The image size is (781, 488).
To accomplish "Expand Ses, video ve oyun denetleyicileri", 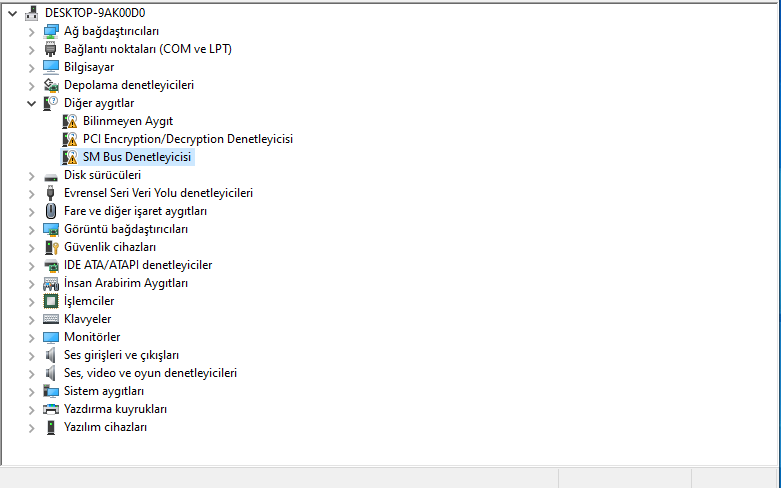I will coord(31,373).
